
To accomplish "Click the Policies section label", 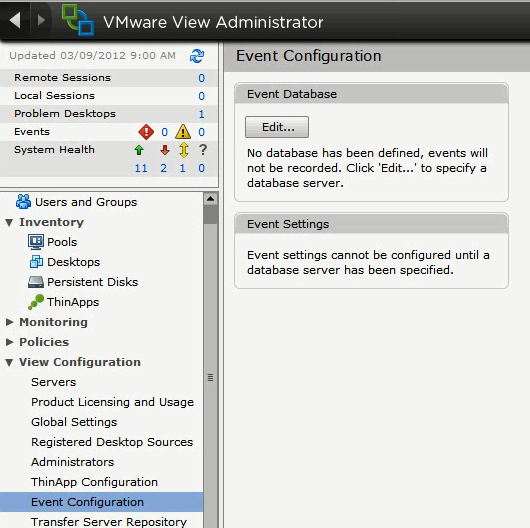I will (x=44, y=342).
